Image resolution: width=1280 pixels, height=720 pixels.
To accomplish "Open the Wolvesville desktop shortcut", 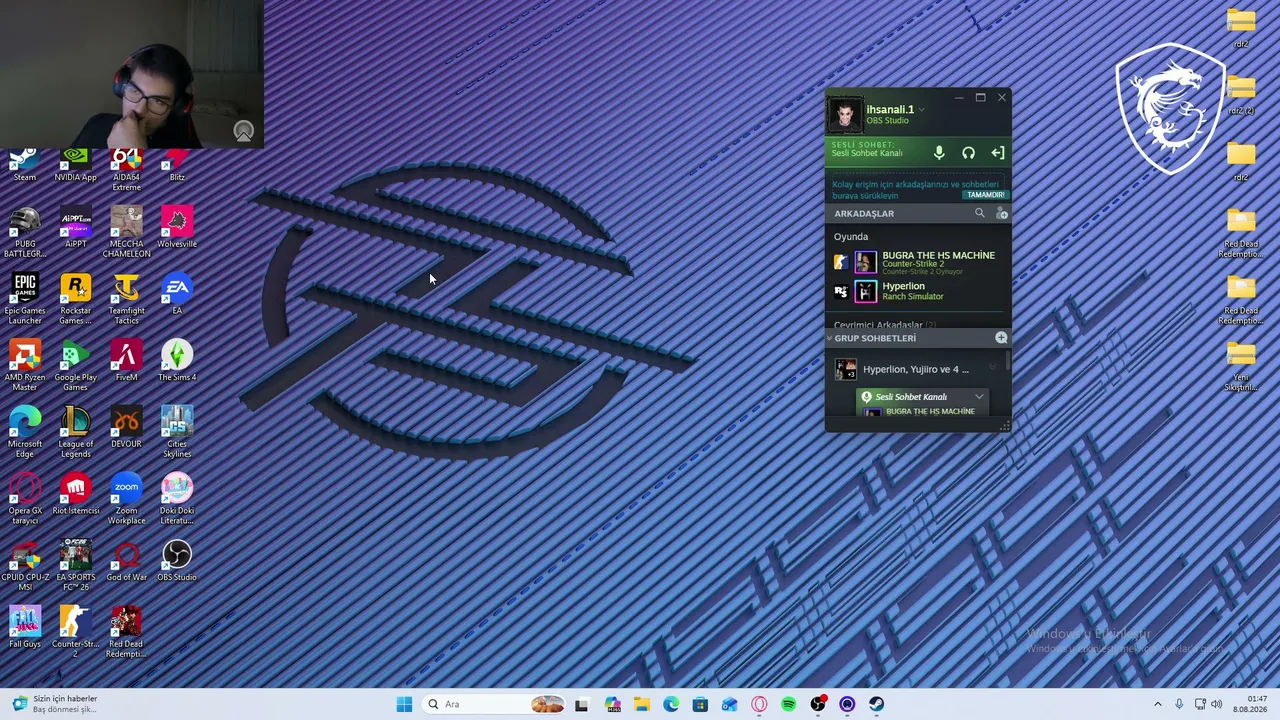I will point(177,228).
